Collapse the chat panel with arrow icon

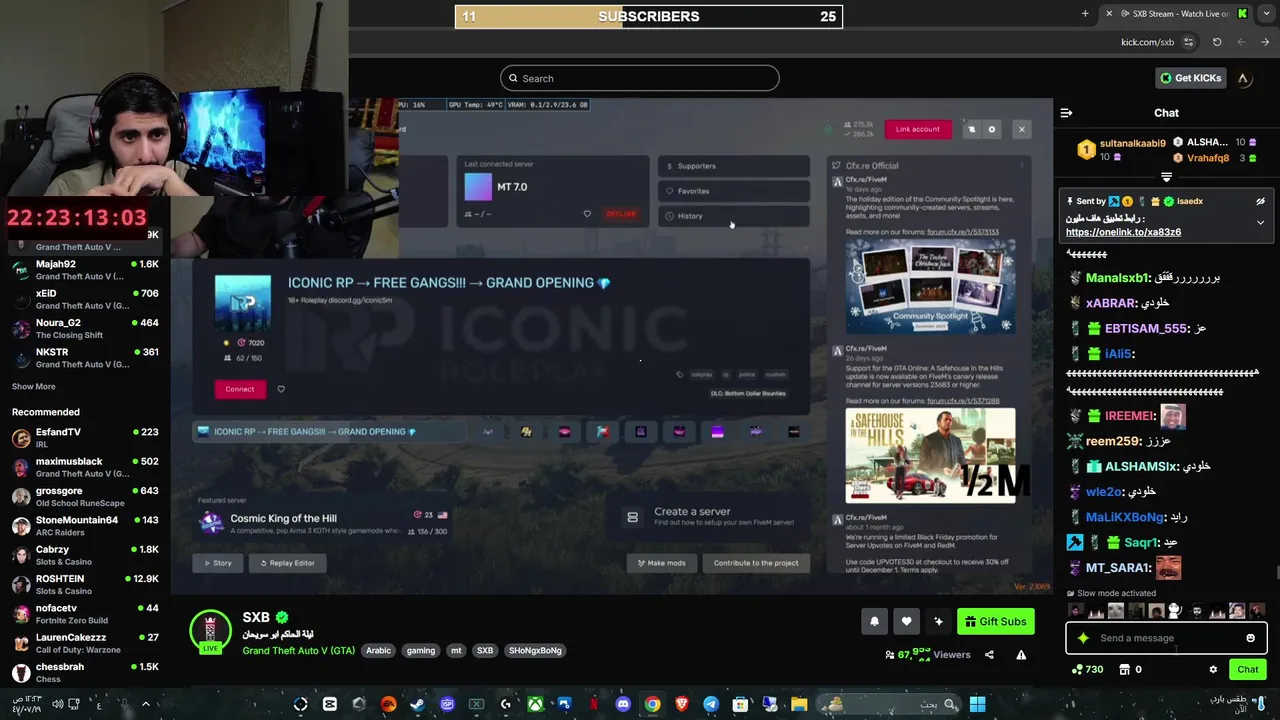coord(1066,113)
